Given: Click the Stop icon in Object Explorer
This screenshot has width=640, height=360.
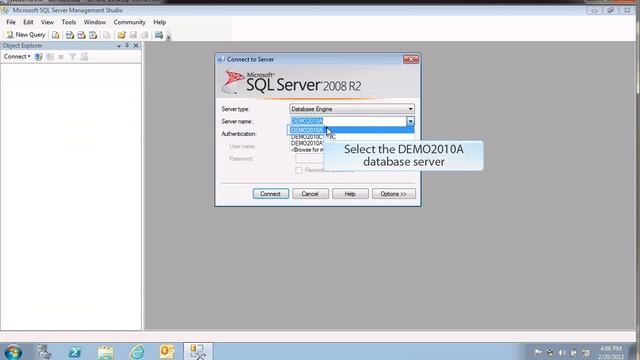Looking at the screenshot, I should 61,57.
